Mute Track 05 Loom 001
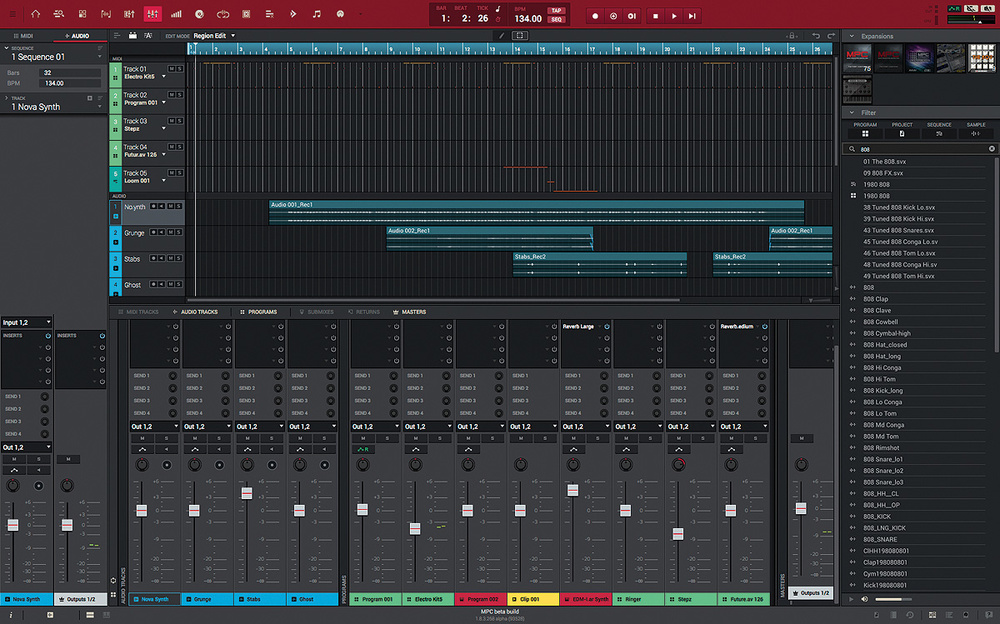The image size is (1000, 624). [171, 173]
